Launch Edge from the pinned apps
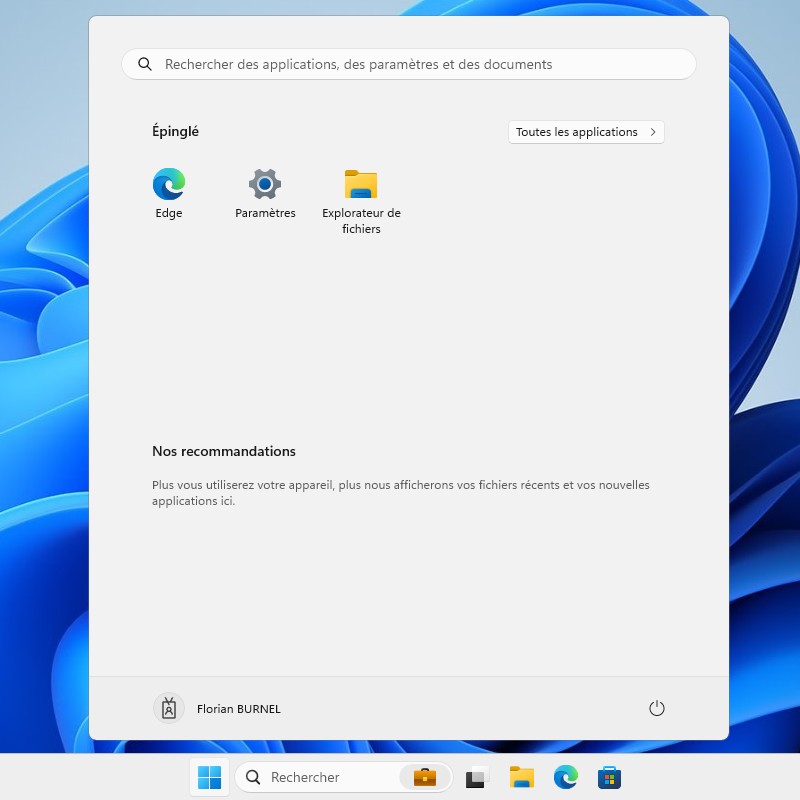 click(x=168, y=186)
